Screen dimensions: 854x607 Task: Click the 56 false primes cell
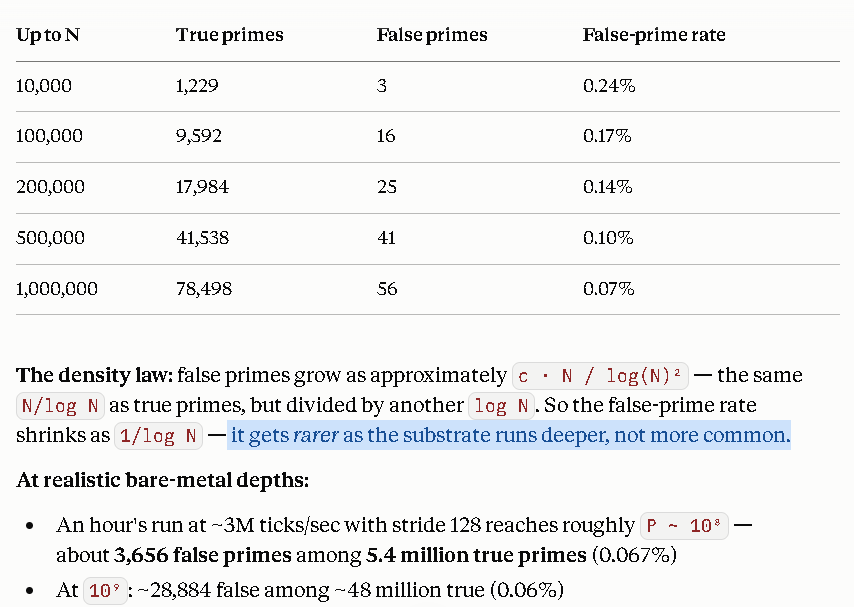387,289
